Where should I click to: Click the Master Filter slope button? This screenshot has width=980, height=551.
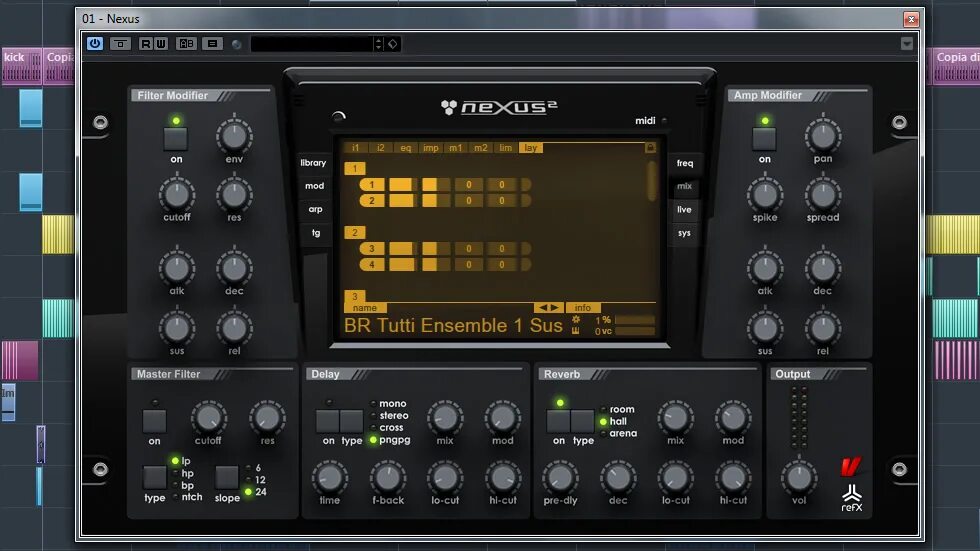[227, 477]
